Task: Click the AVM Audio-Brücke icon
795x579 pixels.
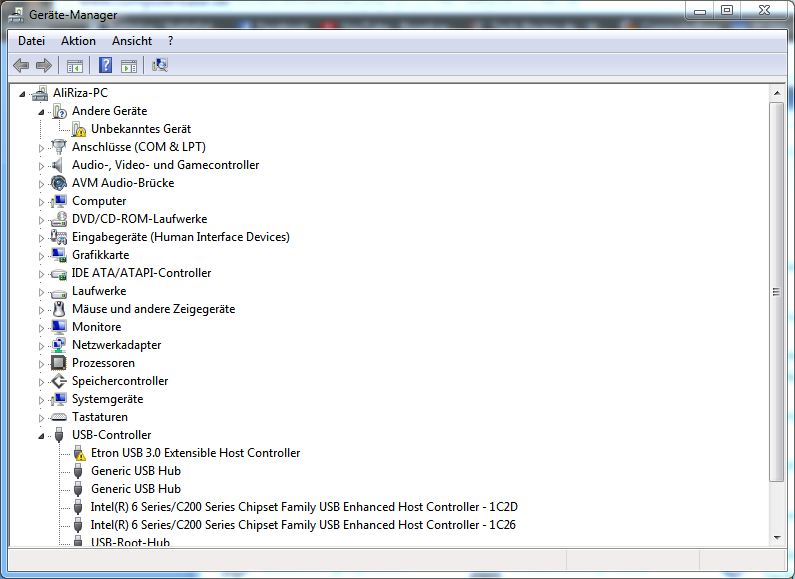Action: [x=59, y=183]
